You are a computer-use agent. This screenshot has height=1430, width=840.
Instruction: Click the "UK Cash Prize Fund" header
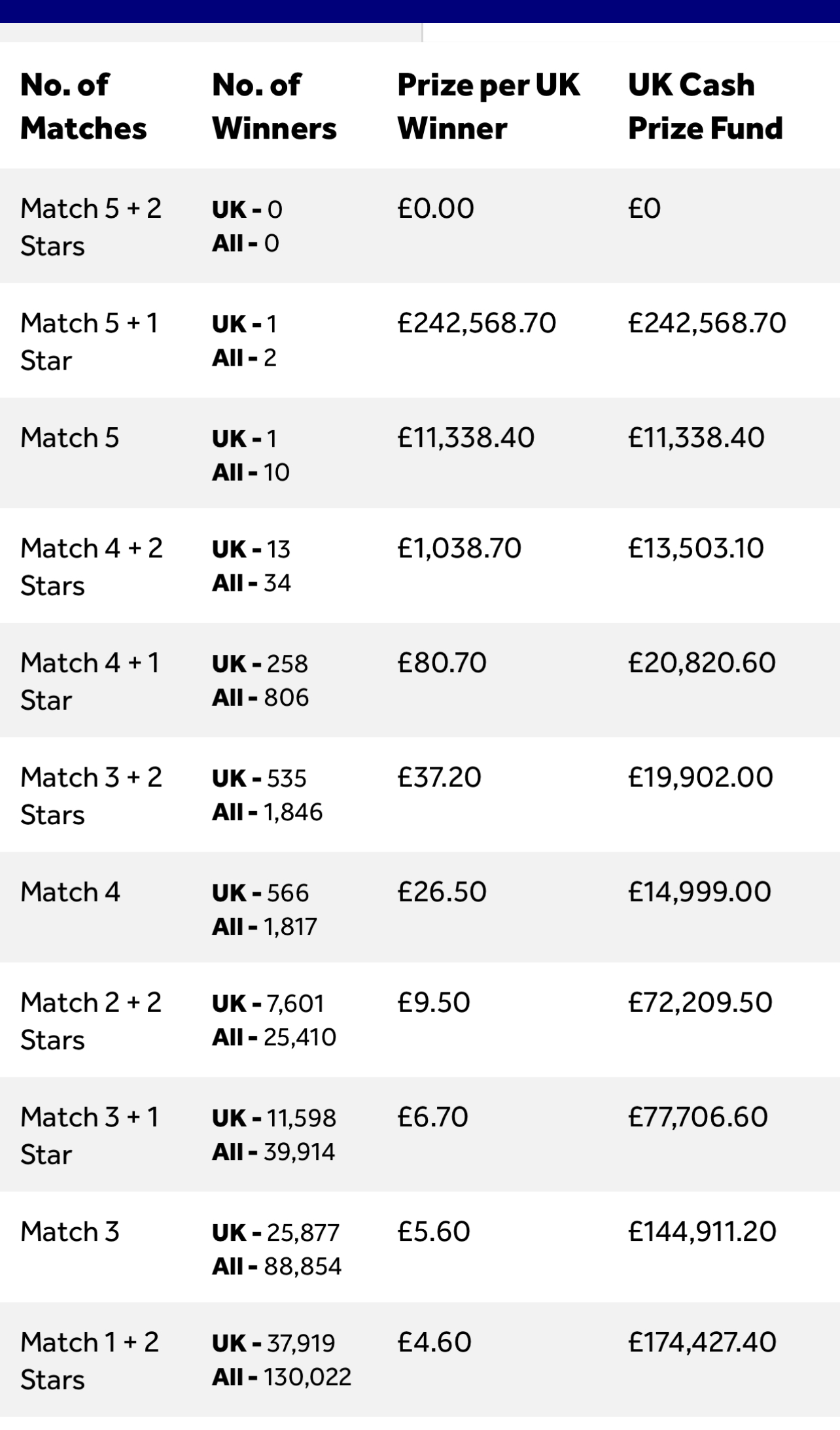(705, 107)
